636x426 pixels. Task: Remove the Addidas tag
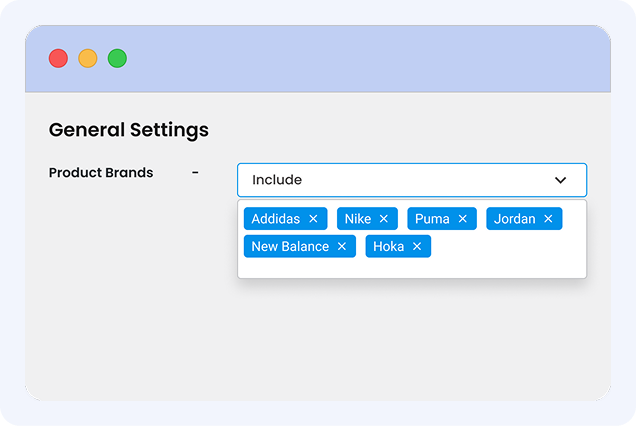pyautogui.click(x=313, y=219)
